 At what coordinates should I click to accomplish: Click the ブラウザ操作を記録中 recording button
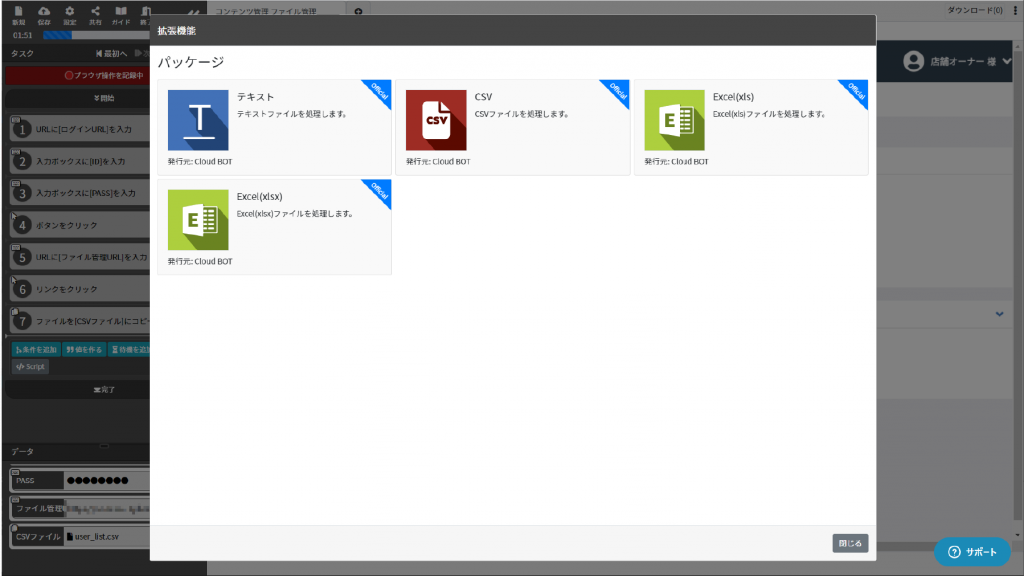point(78,75)
